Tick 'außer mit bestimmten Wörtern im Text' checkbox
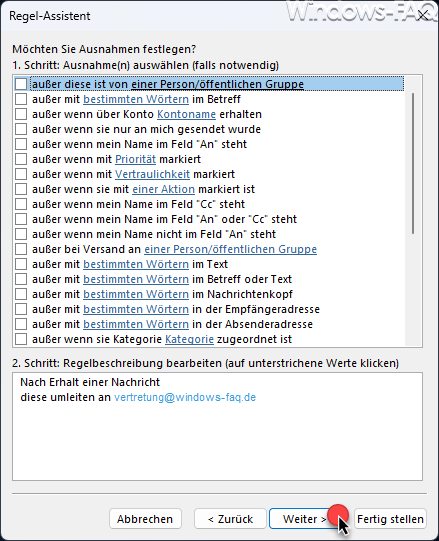The image size is (439, 541). click(x=21, y=264)
